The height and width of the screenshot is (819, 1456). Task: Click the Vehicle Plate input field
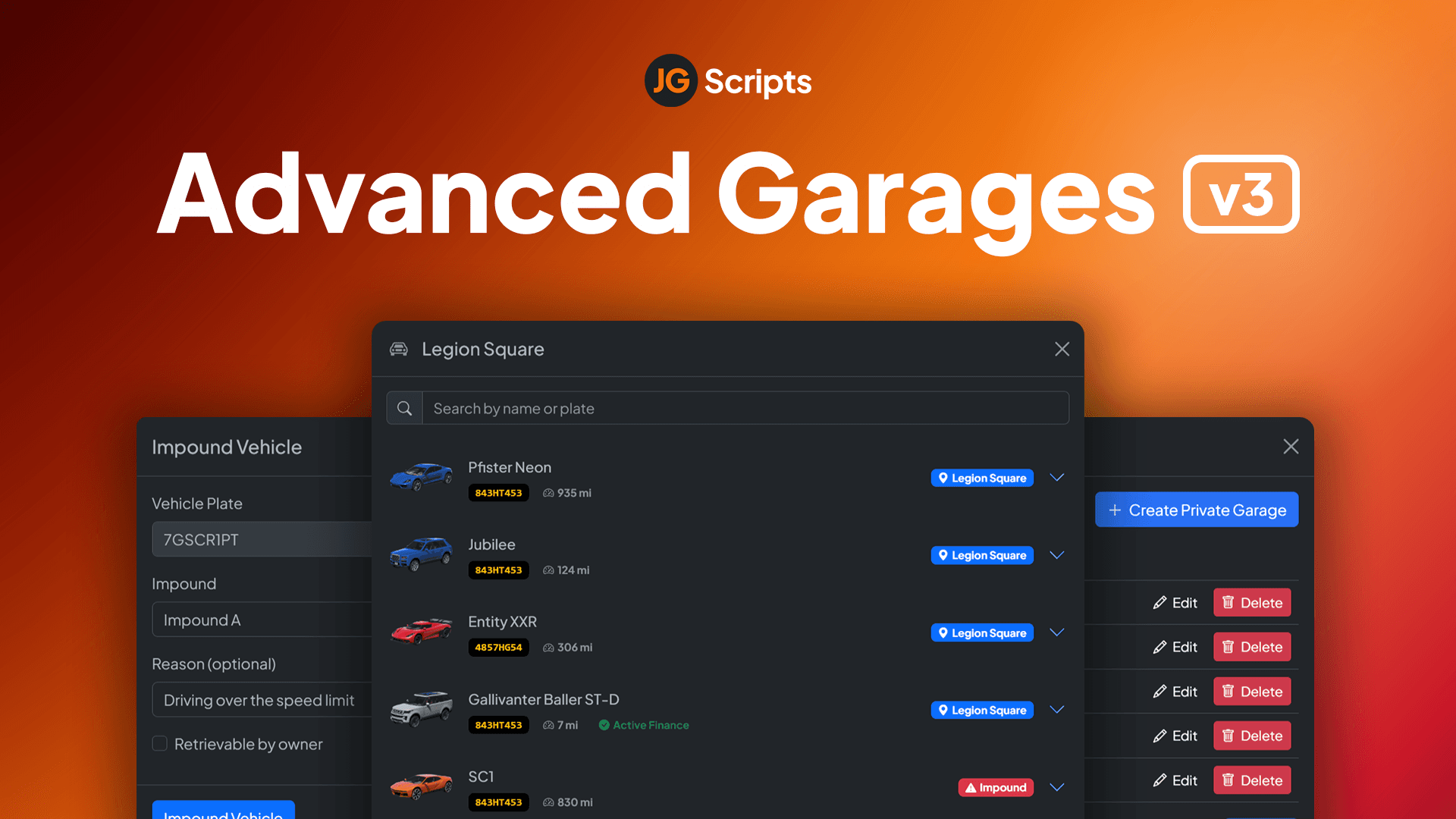coord(259,540)
